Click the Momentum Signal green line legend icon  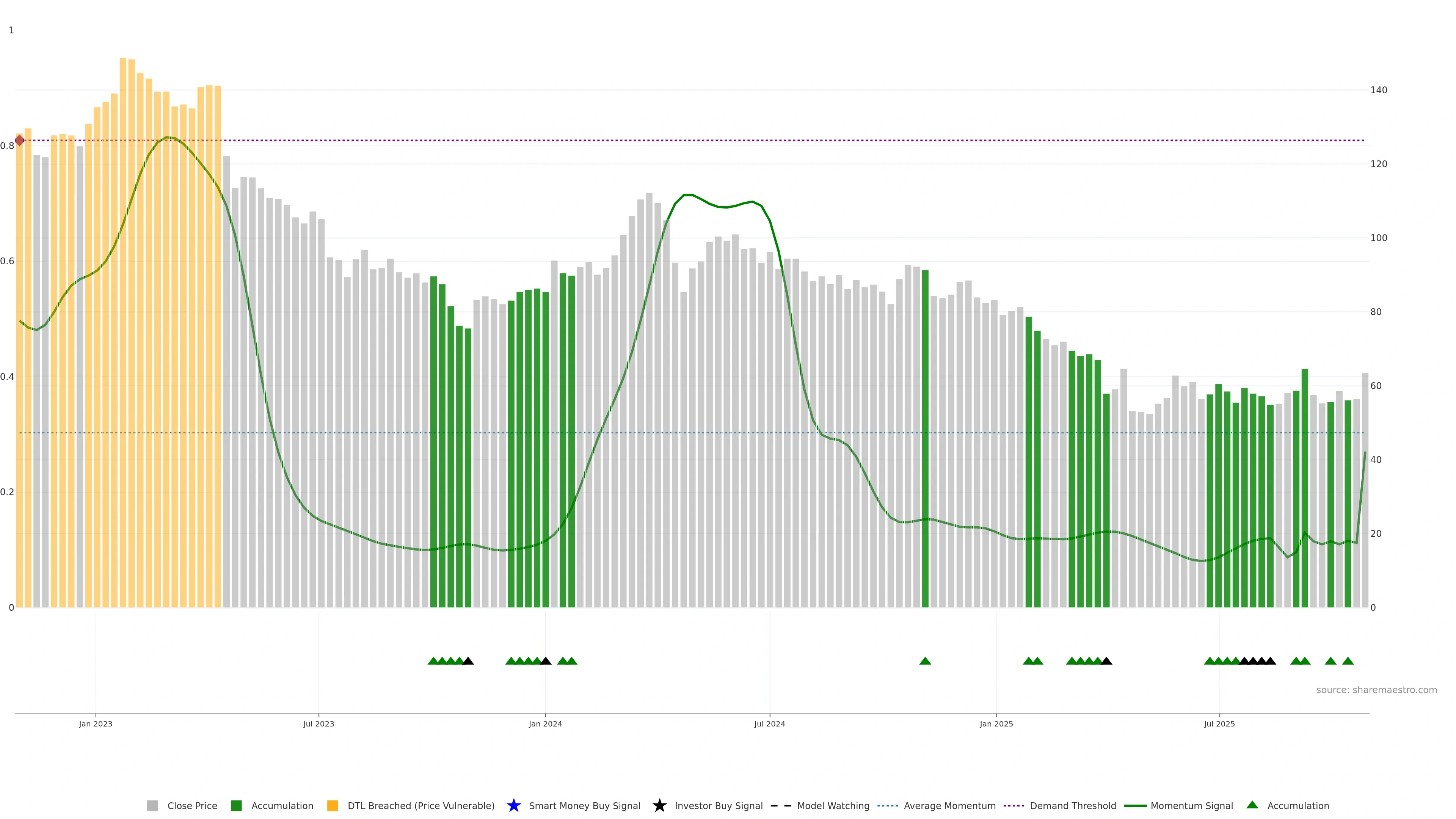(1135, 805)
